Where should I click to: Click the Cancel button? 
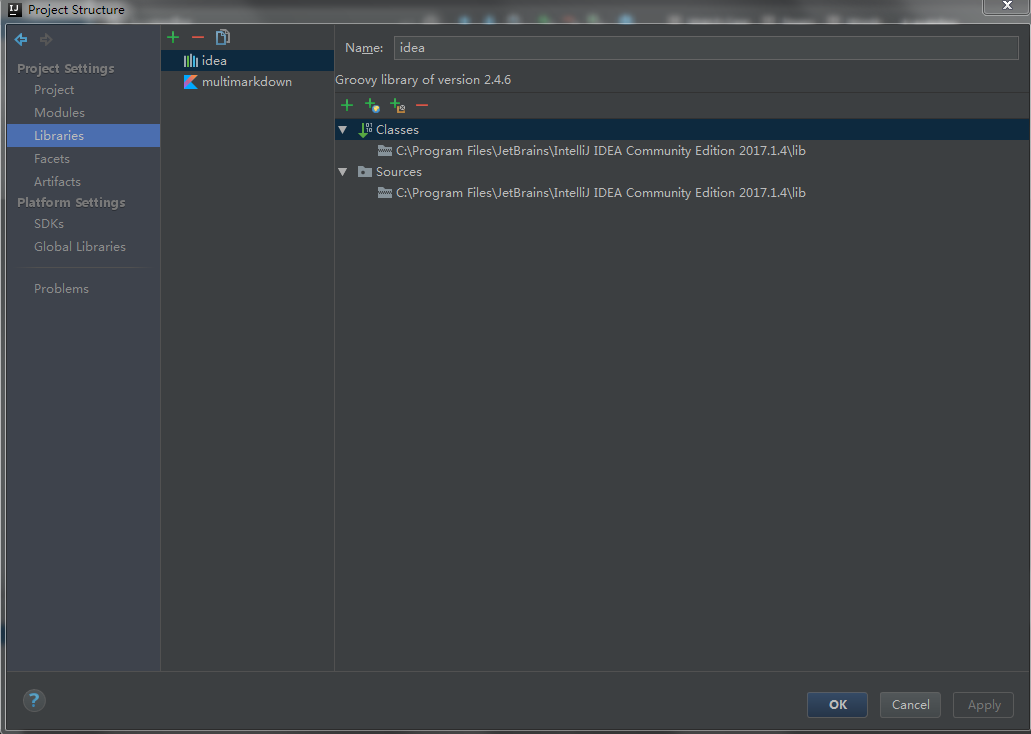coord(910,704)
